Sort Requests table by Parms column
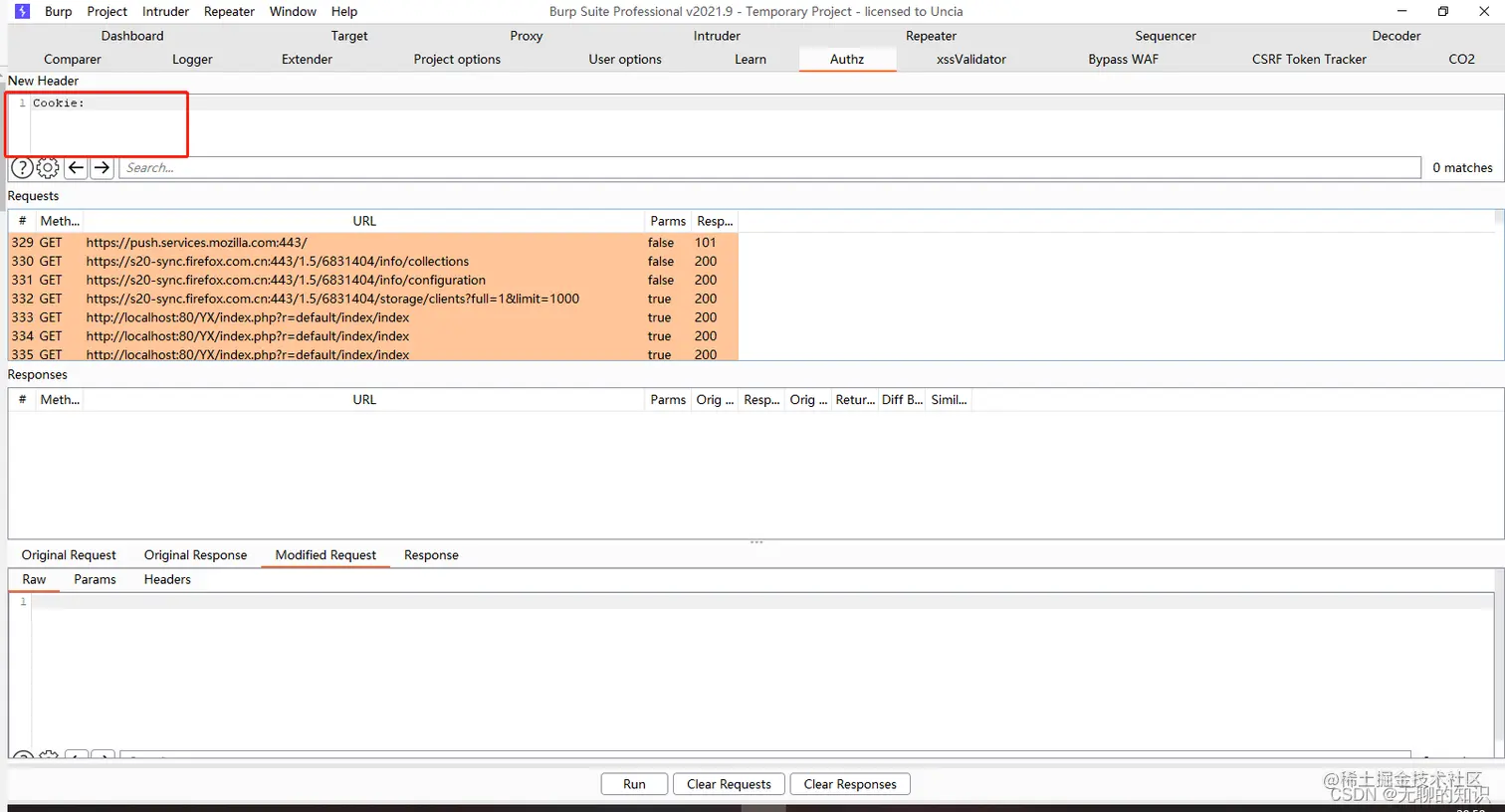The width and height of the screenshot is (1505, 812). (668, 221)
